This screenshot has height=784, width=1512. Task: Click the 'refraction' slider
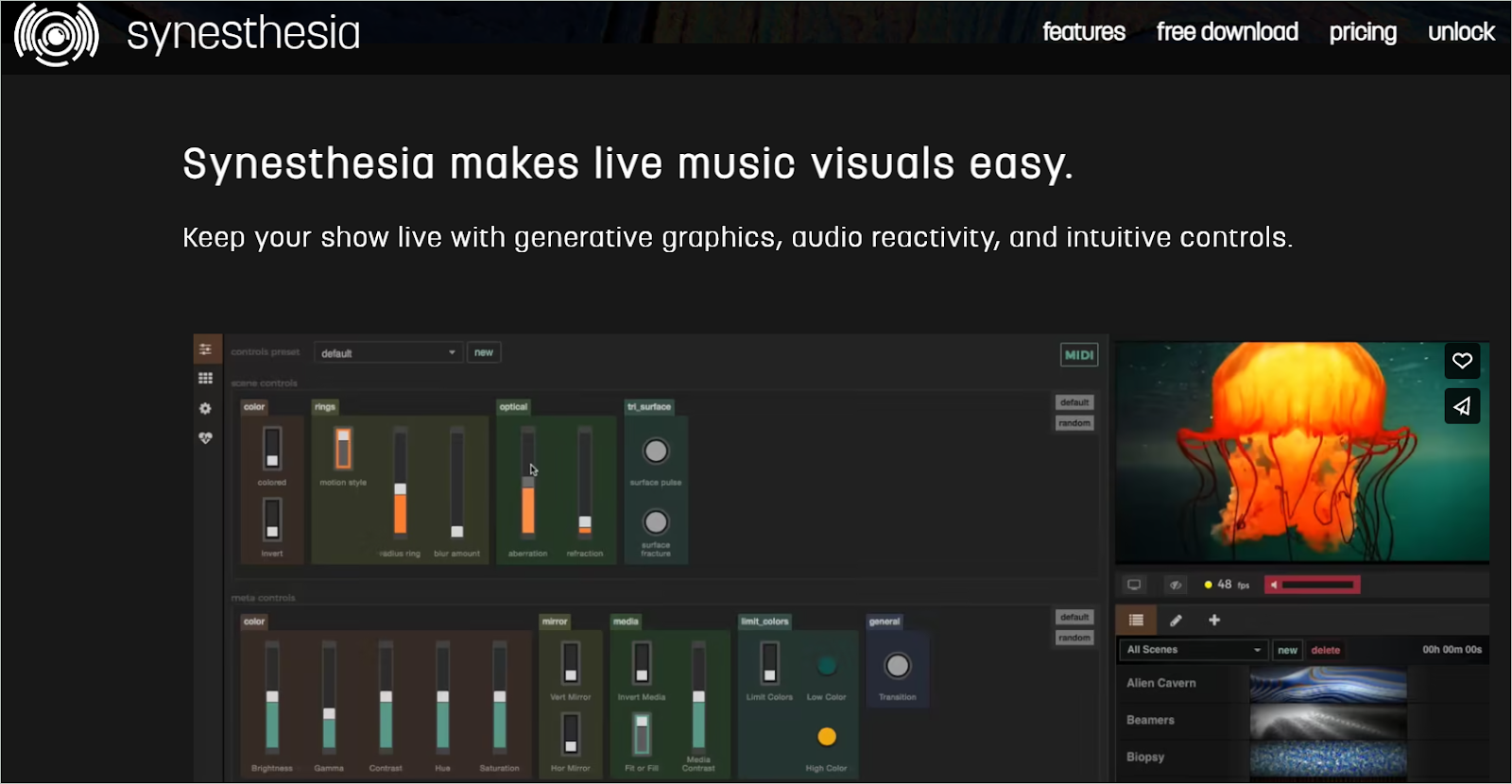click(585, 482)
